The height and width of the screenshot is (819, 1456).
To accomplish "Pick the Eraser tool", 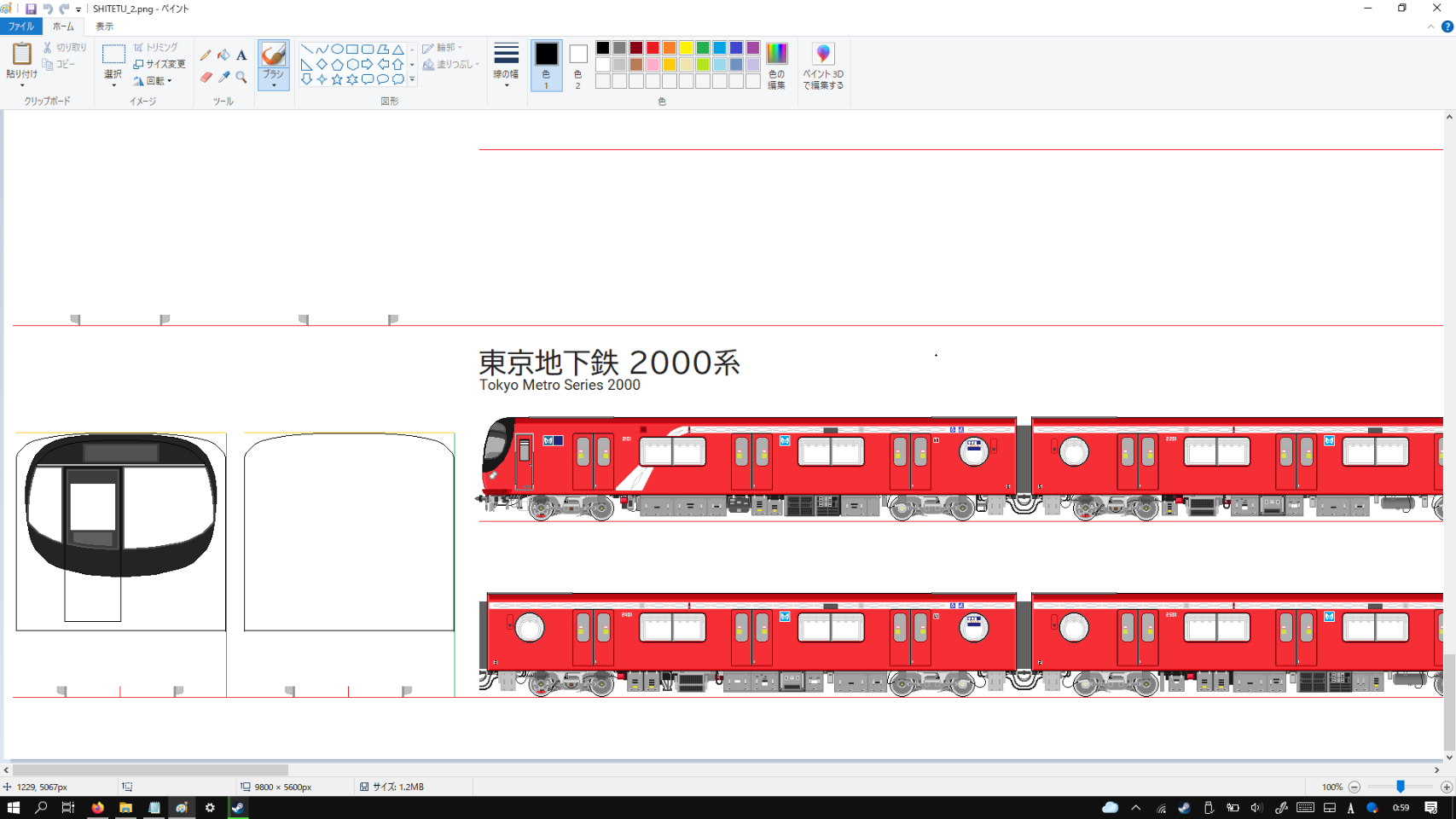I will (206, 78).
